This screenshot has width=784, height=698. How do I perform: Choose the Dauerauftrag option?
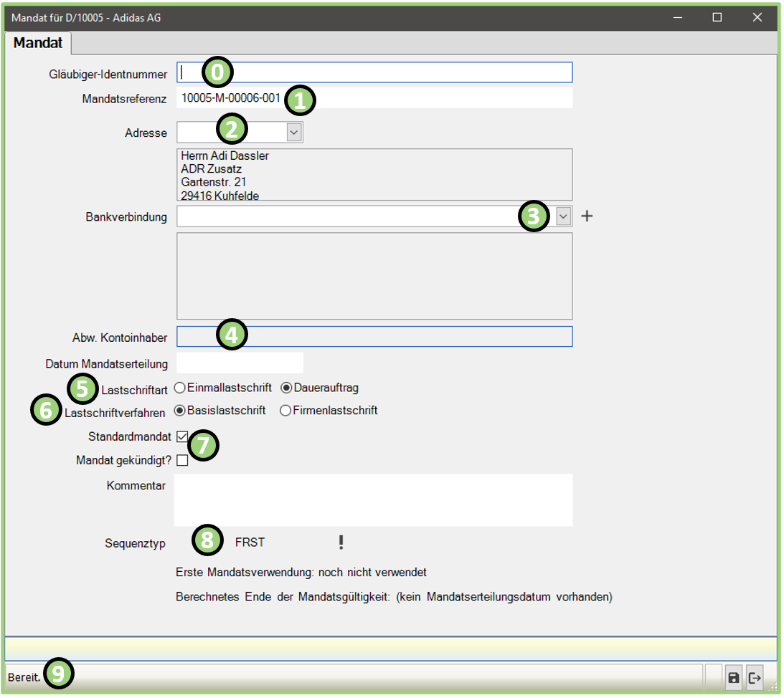coord(286,387)
